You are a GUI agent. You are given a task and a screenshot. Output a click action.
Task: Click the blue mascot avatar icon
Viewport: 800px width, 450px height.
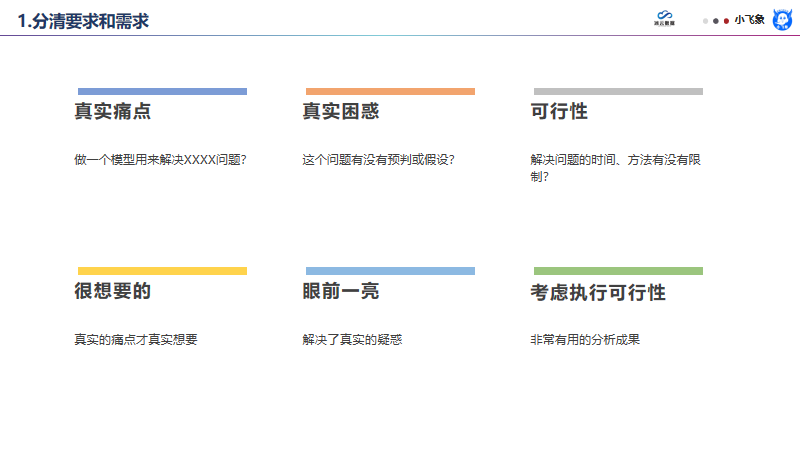[782, 20]
